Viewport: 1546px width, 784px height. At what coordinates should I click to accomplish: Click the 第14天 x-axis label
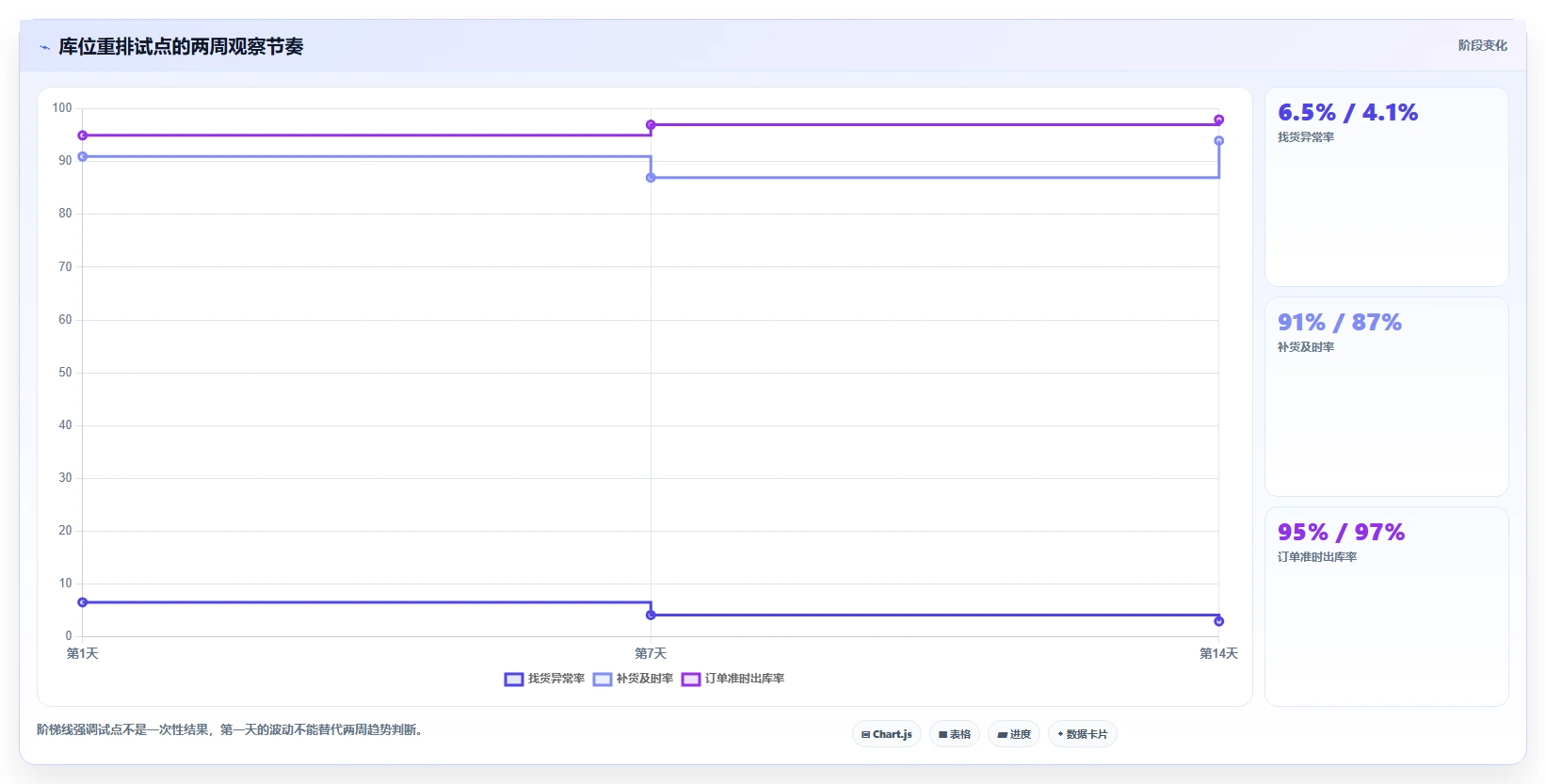pos(1218,653)
